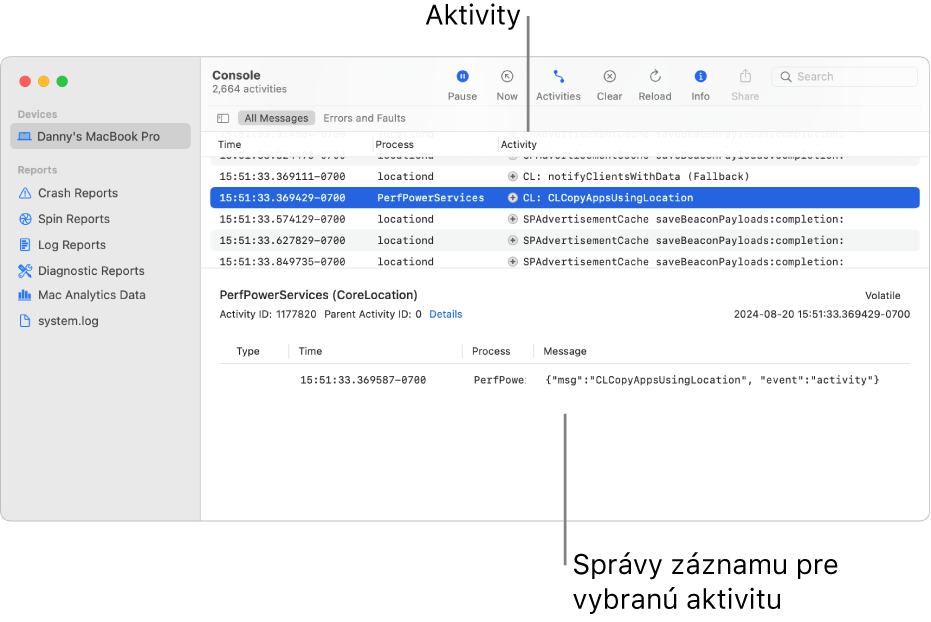Expand the 15:51:33.574129 saveBeaconPayloads activity
931x622 pixels.
(x=512, y=219)
